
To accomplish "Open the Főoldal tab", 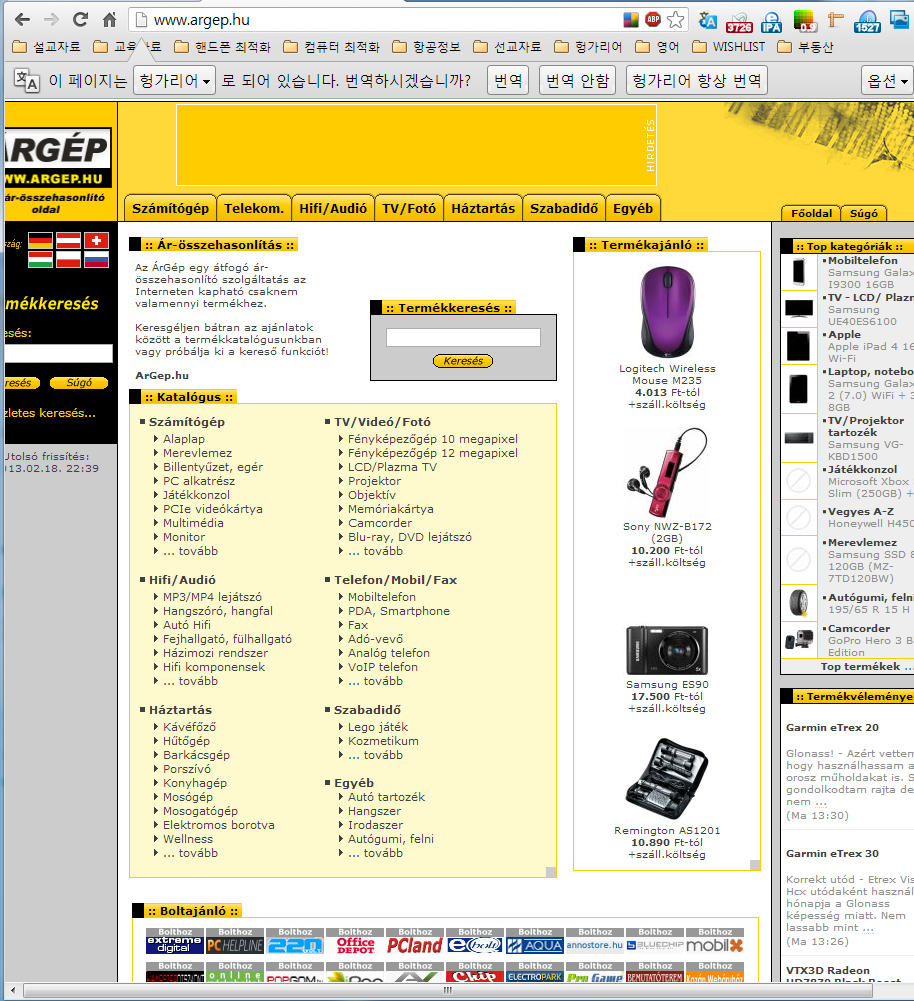I will pos(811,213).
